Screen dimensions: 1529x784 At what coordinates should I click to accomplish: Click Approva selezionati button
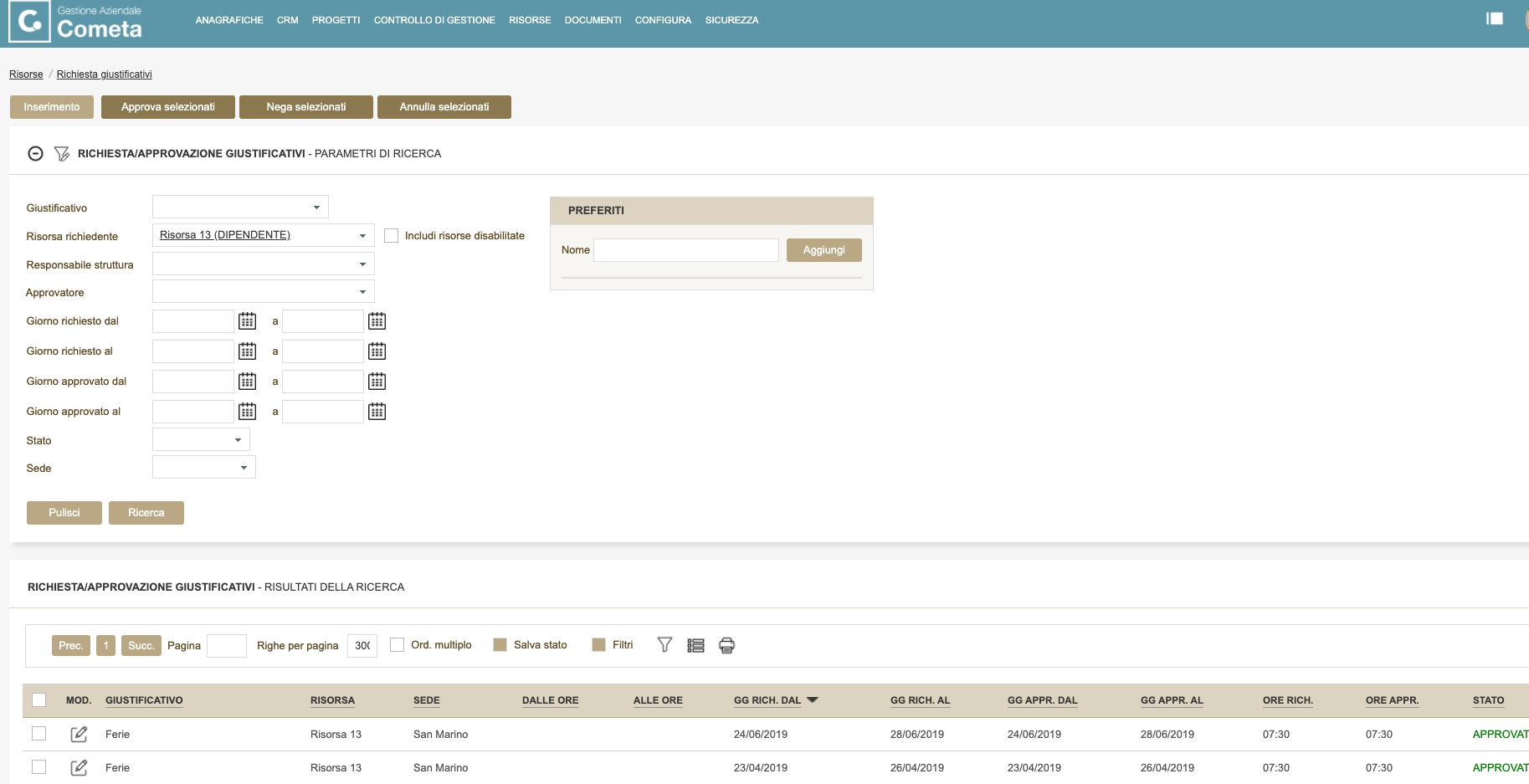click(x=167, y=107)
